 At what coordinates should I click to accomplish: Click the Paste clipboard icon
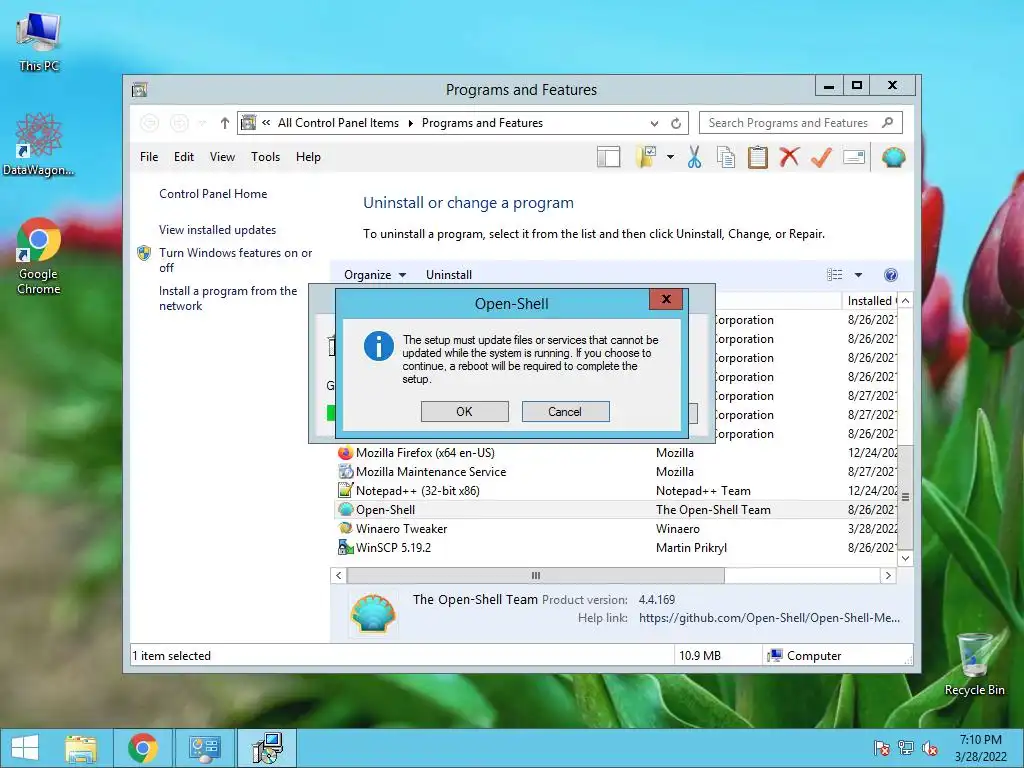tap(758, 157)
